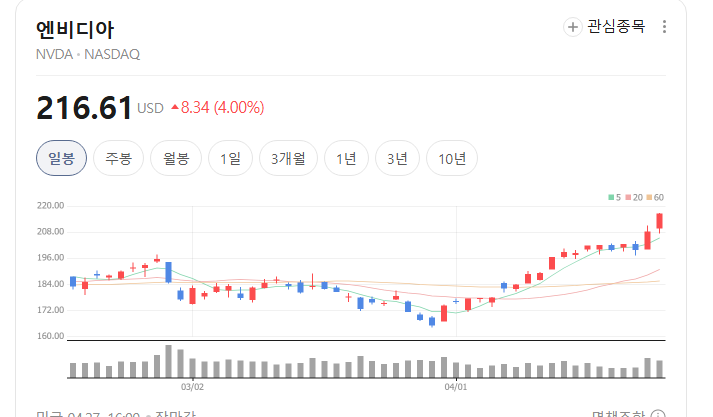The width and height of the screenshot is (713, 417).
Task: Click the pink 20-day moving average legend
Action: pos(634,197)
